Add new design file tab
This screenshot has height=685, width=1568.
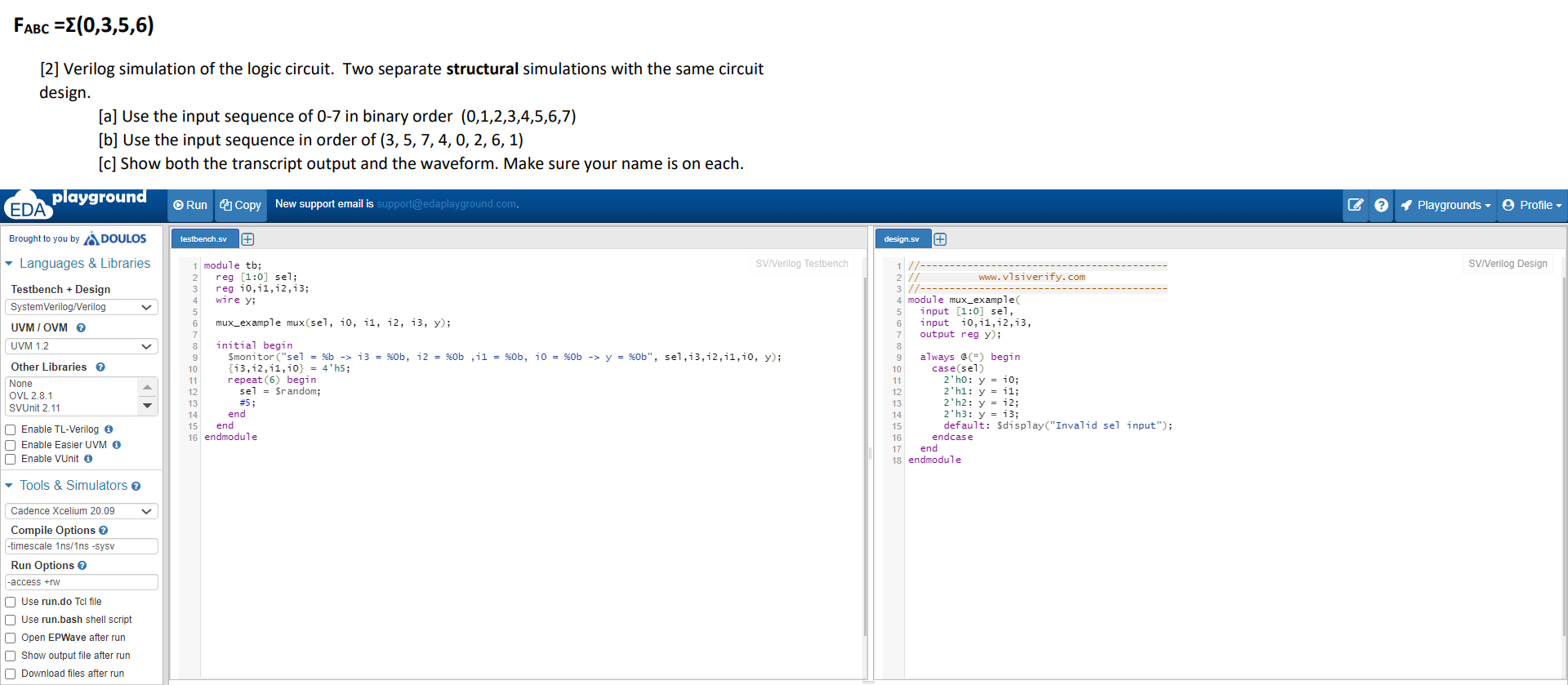(940, 239)
